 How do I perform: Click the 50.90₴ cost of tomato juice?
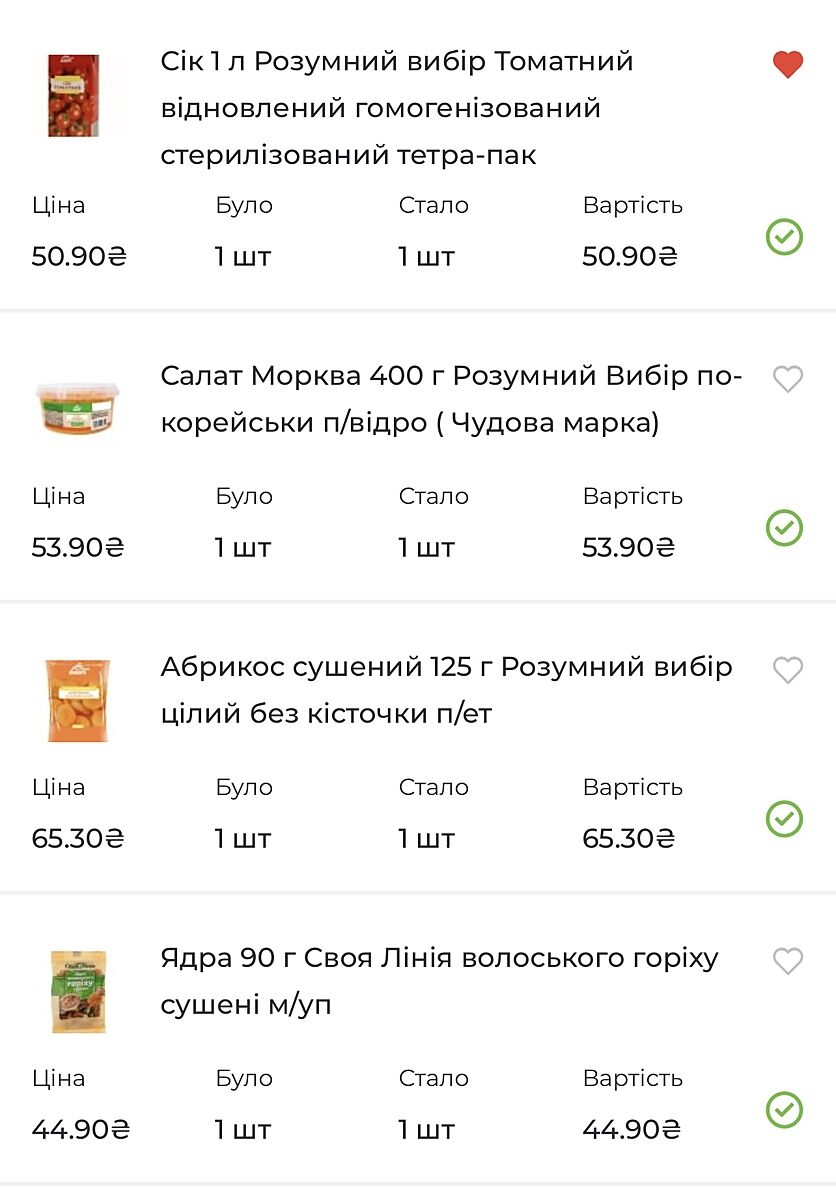coord(630,257)
